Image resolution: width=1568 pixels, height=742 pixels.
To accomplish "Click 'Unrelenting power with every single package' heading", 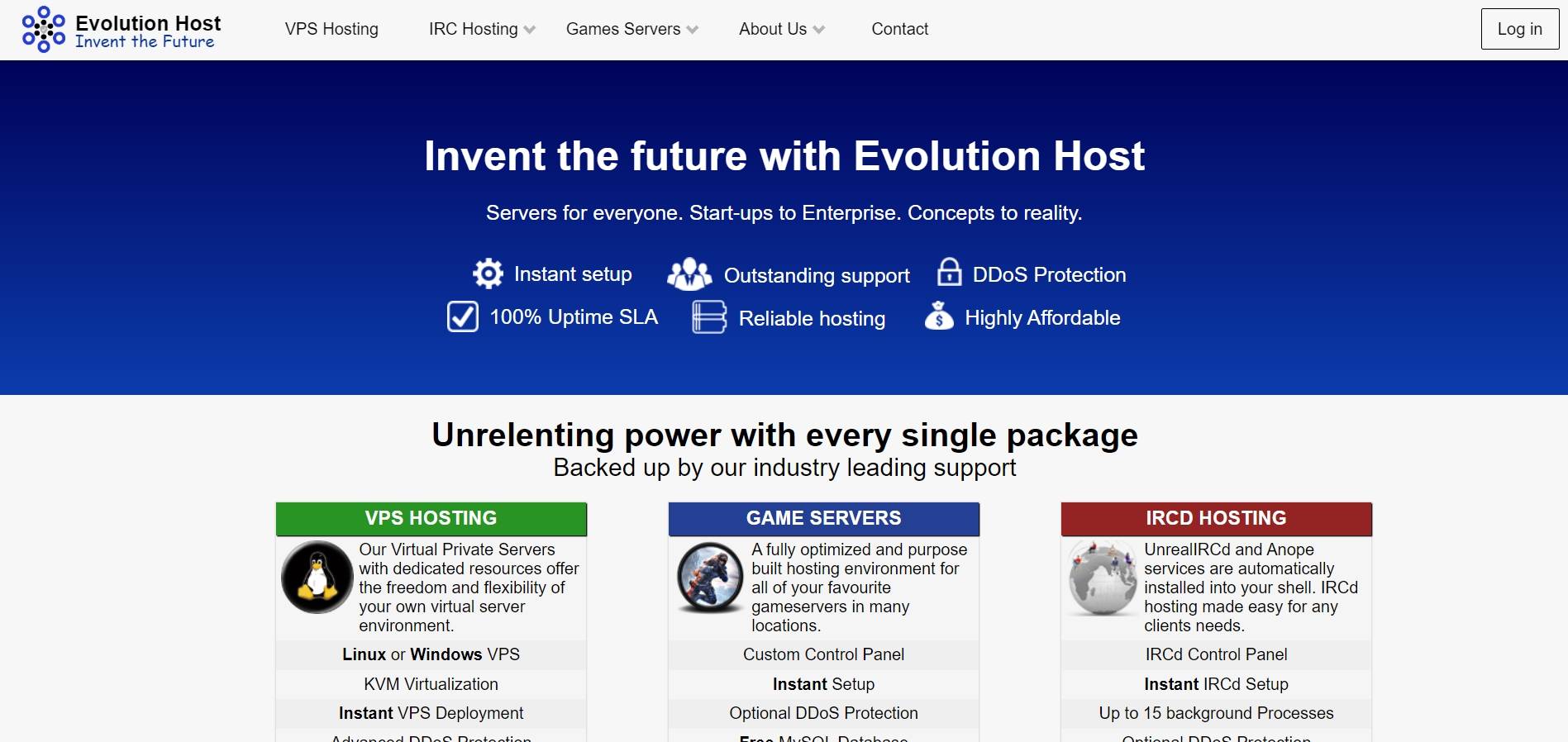I will pos(784,435).
